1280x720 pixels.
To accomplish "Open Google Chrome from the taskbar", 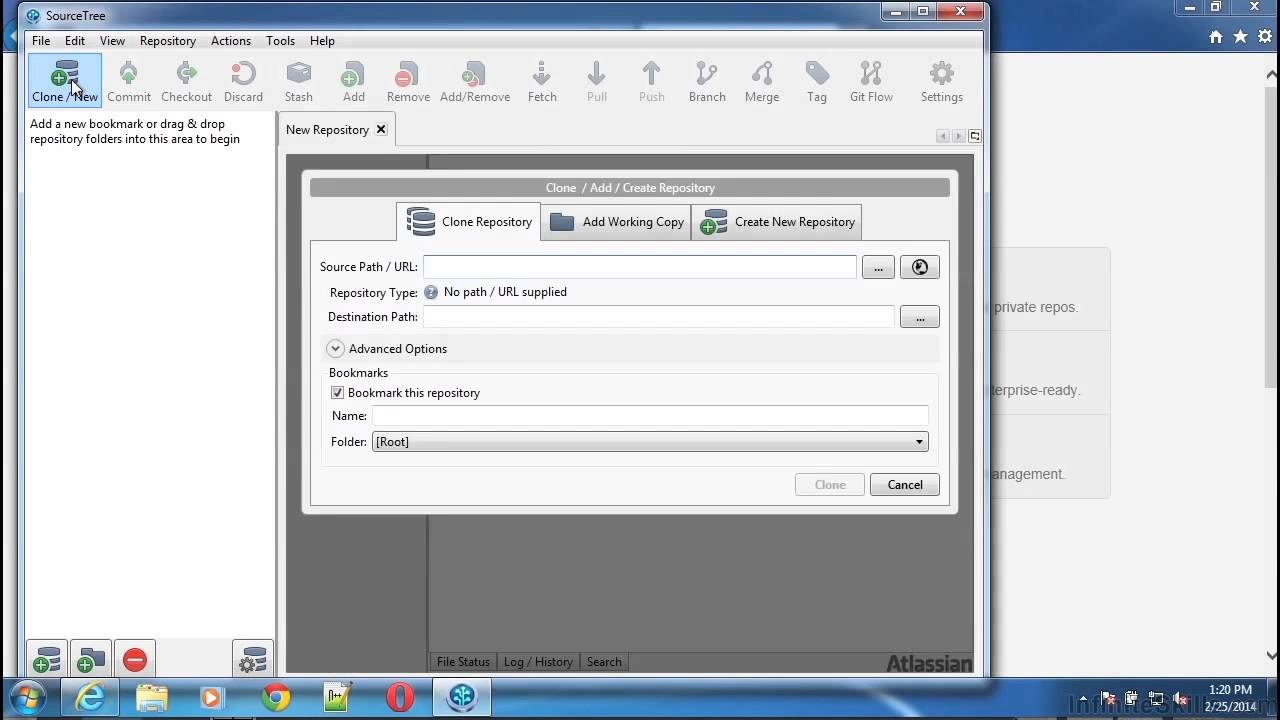I will (x=276, y=697).
